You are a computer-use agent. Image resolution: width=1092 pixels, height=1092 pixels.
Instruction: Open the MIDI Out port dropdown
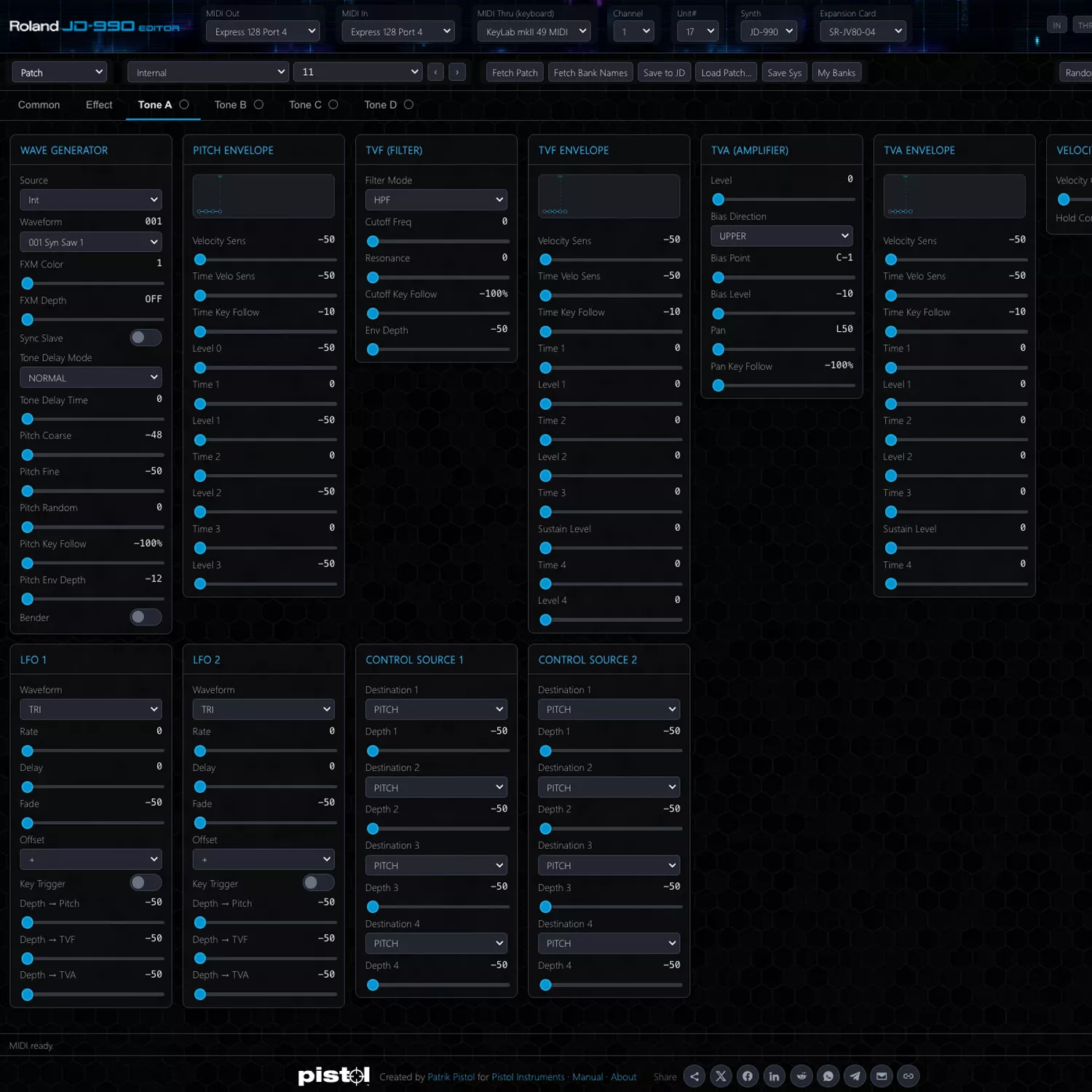pos(263,31)
